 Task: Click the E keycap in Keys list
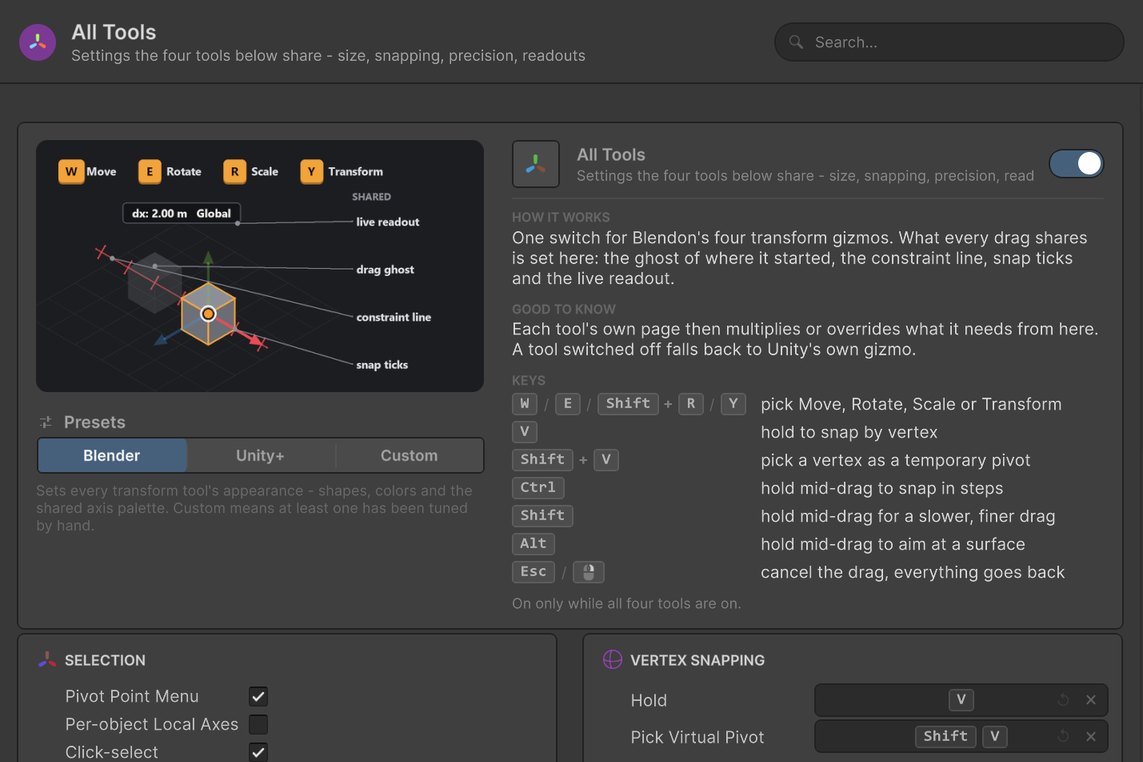point(568,404)
